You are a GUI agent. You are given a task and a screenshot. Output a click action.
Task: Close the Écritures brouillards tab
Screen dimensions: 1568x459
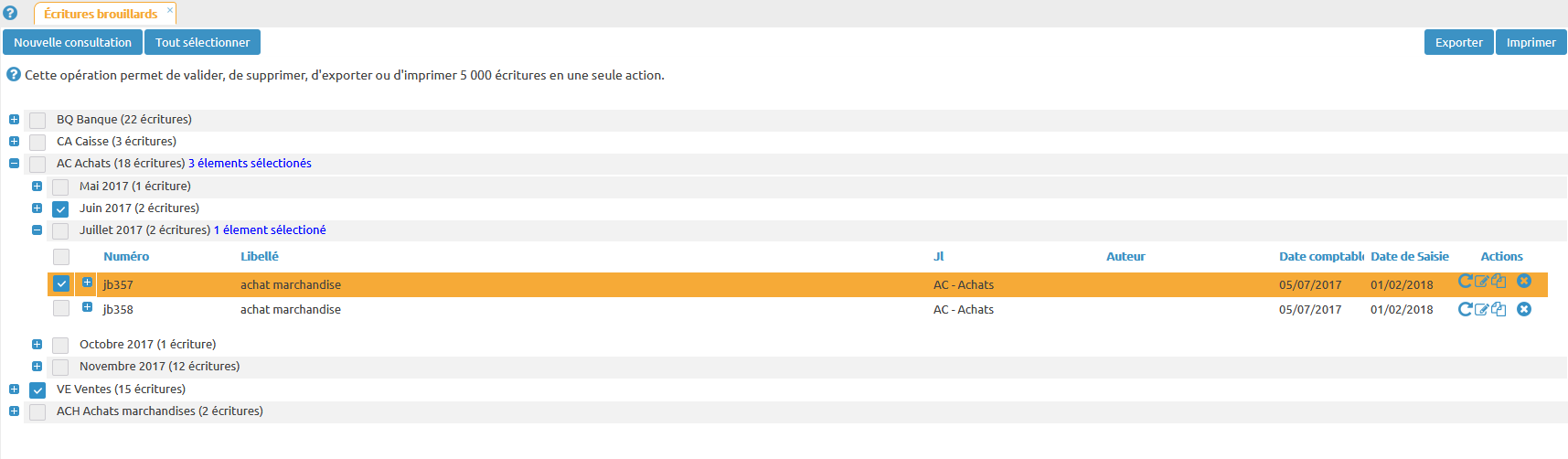pos(170,10)
